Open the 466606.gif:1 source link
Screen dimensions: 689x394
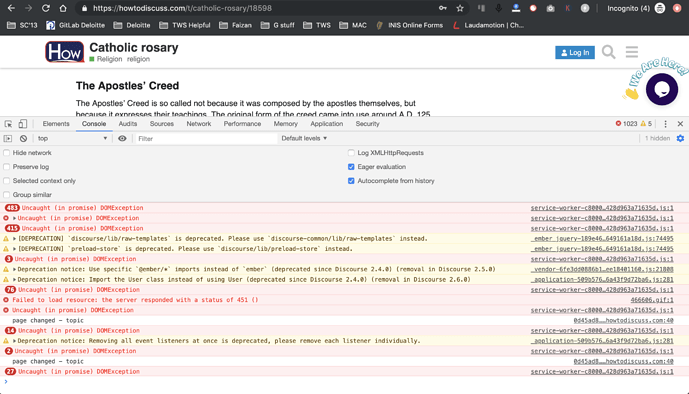[652, 300]
